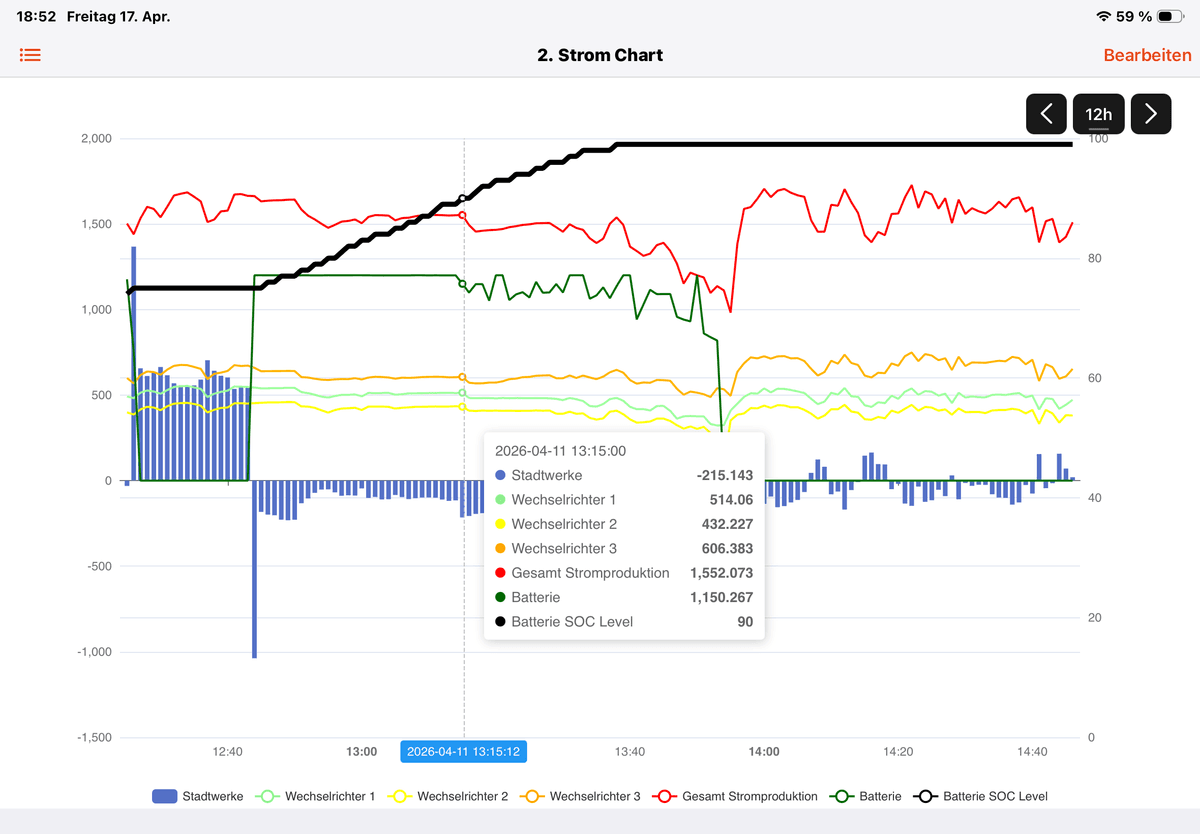This screenshot has height=834, width=1200.
Task: Click the tall Stadtwerke bar near -1,000
Action: point(254,569)
